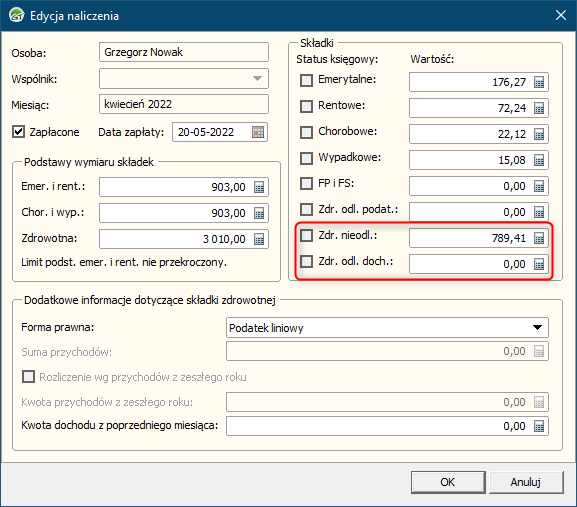Image resolution: width=577 pixels, height=507 pixels.
Task: Check the FP i FS status checkbox
Action: click(306, 183)
